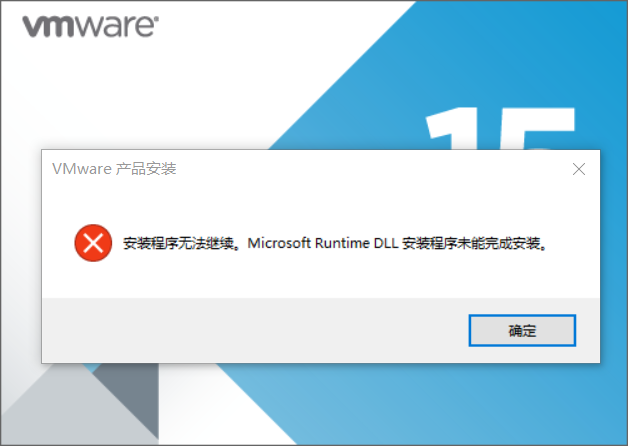Click the VMware 产品安装 dialog title text
628x446 pixels.
coord(114,169)
